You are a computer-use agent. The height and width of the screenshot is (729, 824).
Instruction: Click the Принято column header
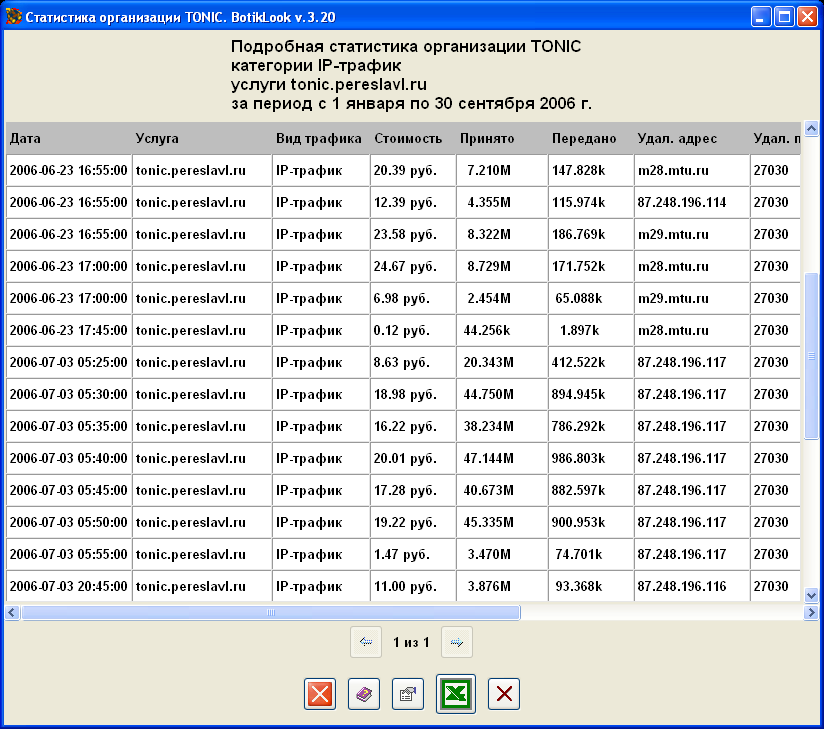[502, 138]
